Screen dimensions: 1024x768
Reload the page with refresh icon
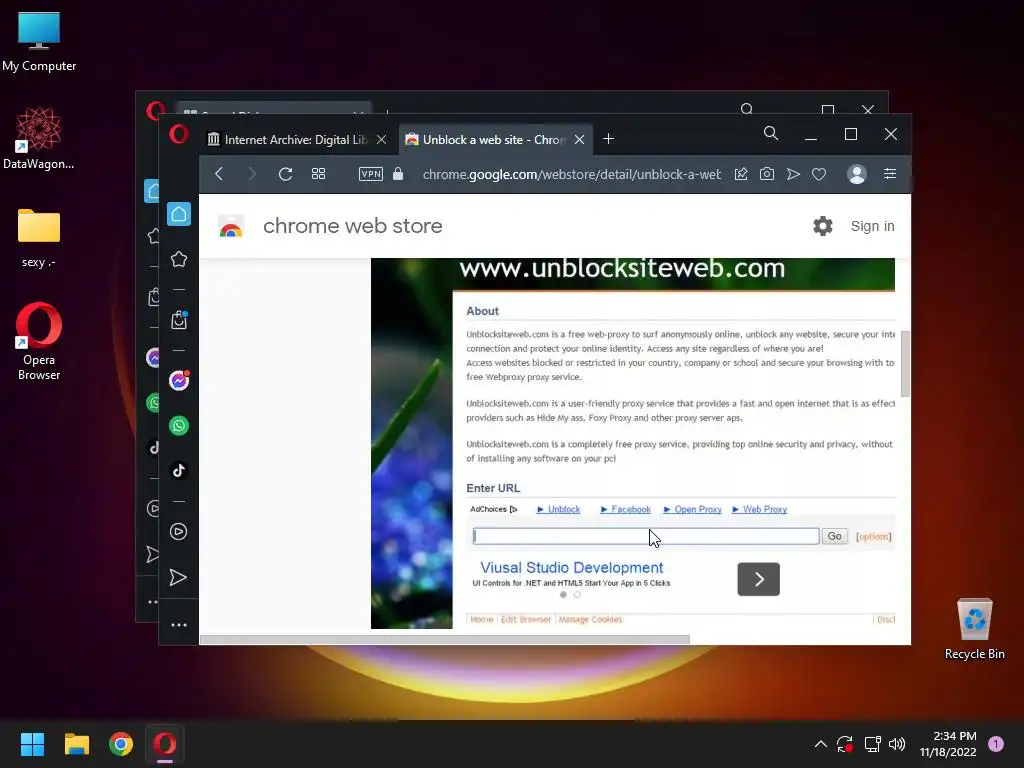285,174
